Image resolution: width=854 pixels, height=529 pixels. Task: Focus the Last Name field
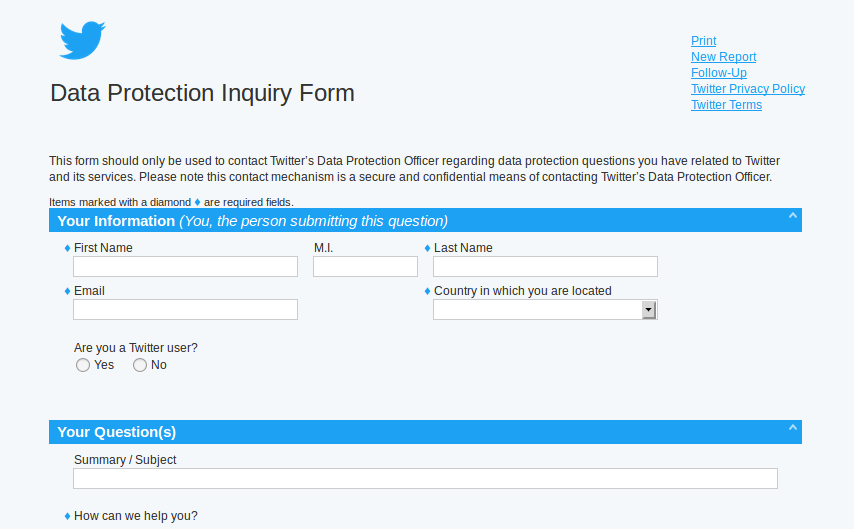point(545,266)
